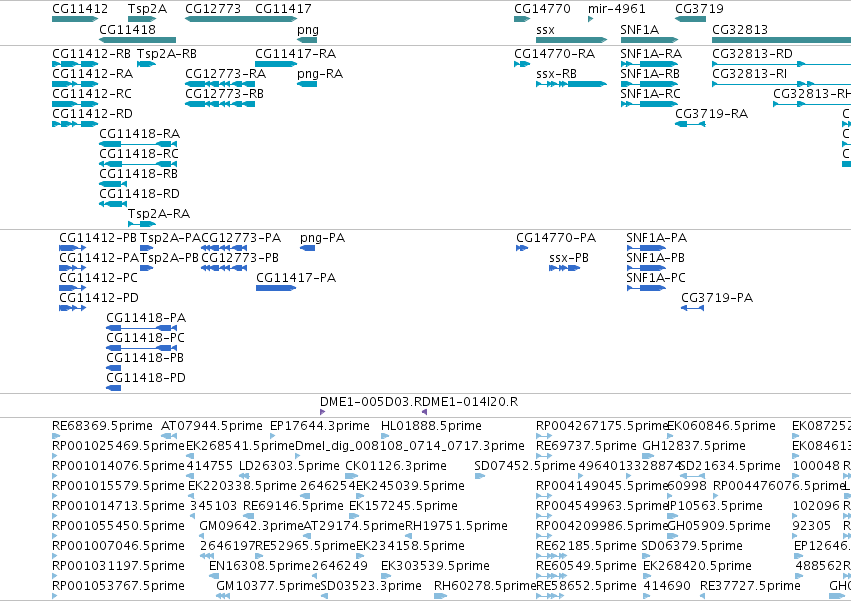Click the CG3719 gene label
The width and height of the screenshot is (851, 601).
click(699, 9)
